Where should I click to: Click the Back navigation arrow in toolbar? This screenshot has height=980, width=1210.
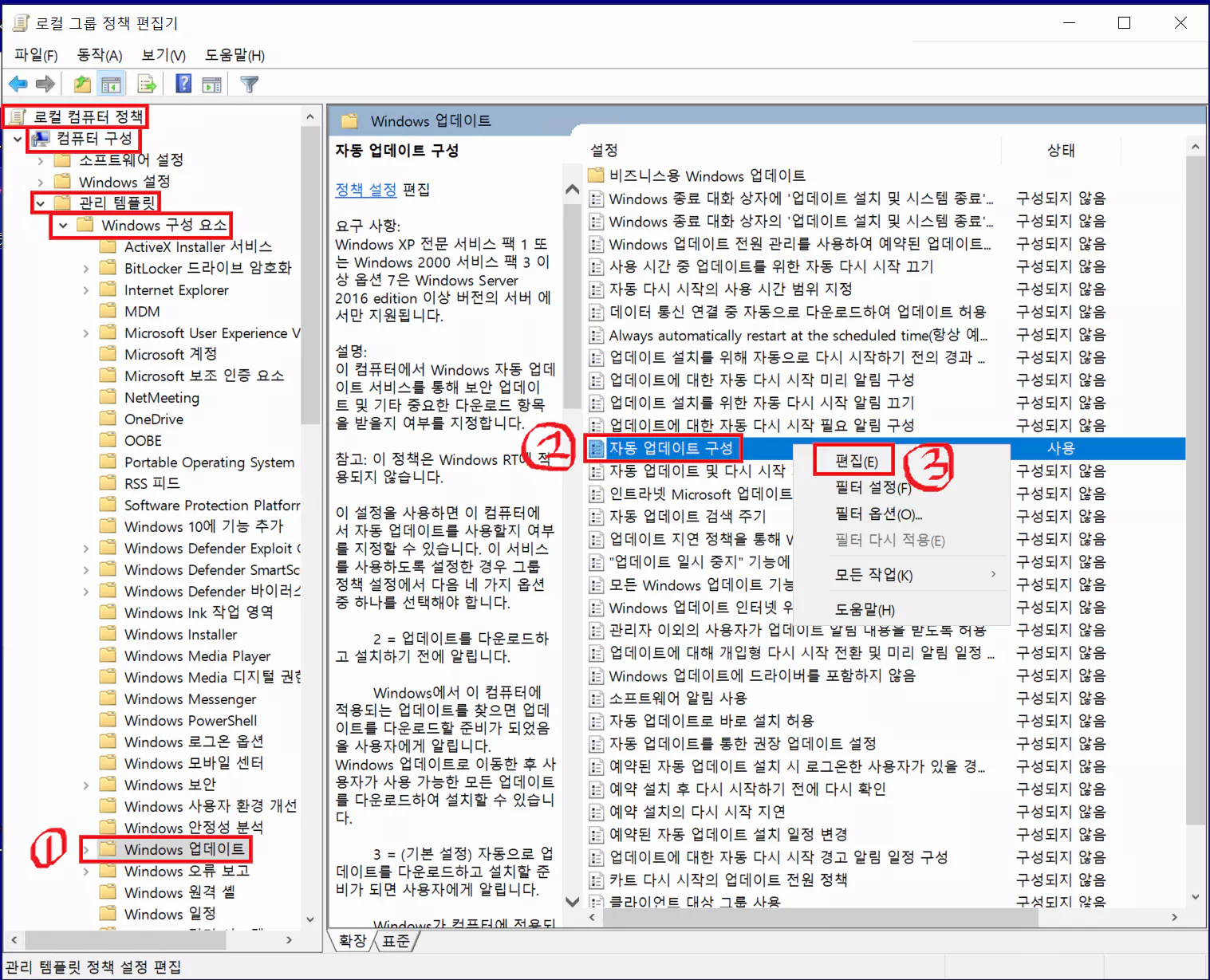pyautogui.click(x=18, y=83)
